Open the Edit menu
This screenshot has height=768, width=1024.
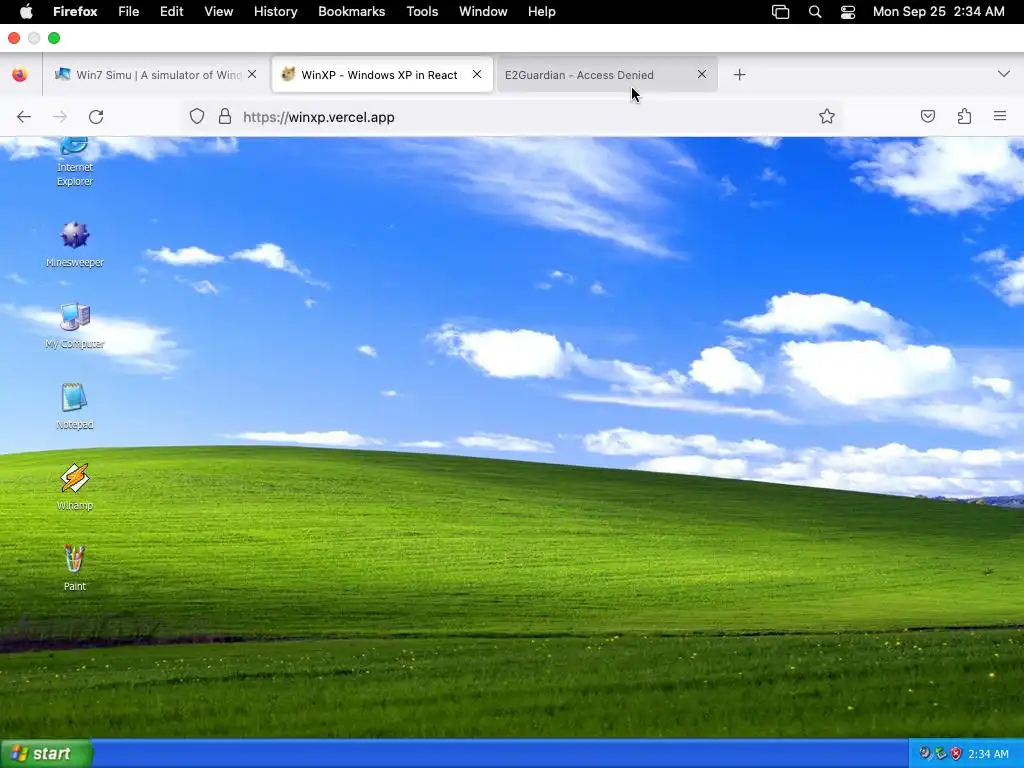[172, 11]
